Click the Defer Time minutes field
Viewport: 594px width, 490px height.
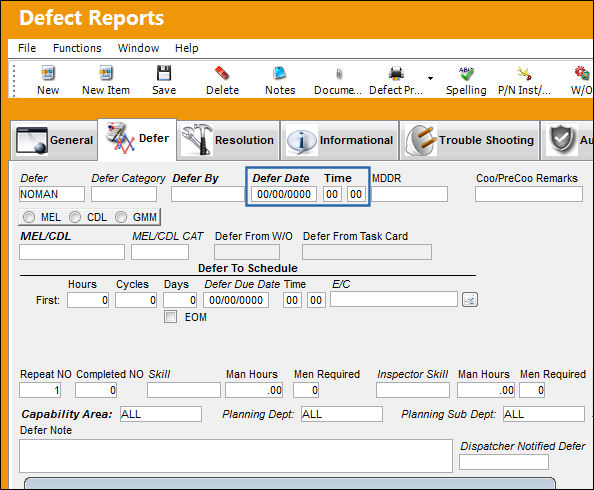point(356,194)
